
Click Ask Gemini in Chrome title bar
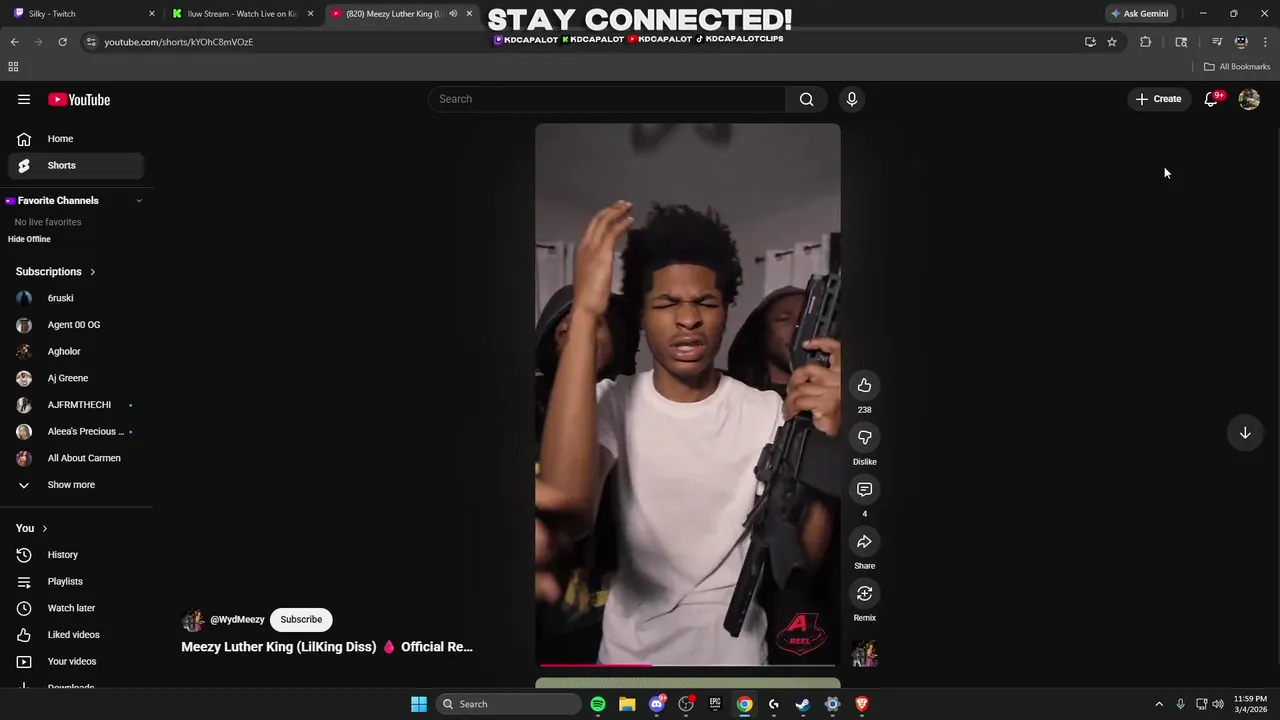[x=1139, y=14]
